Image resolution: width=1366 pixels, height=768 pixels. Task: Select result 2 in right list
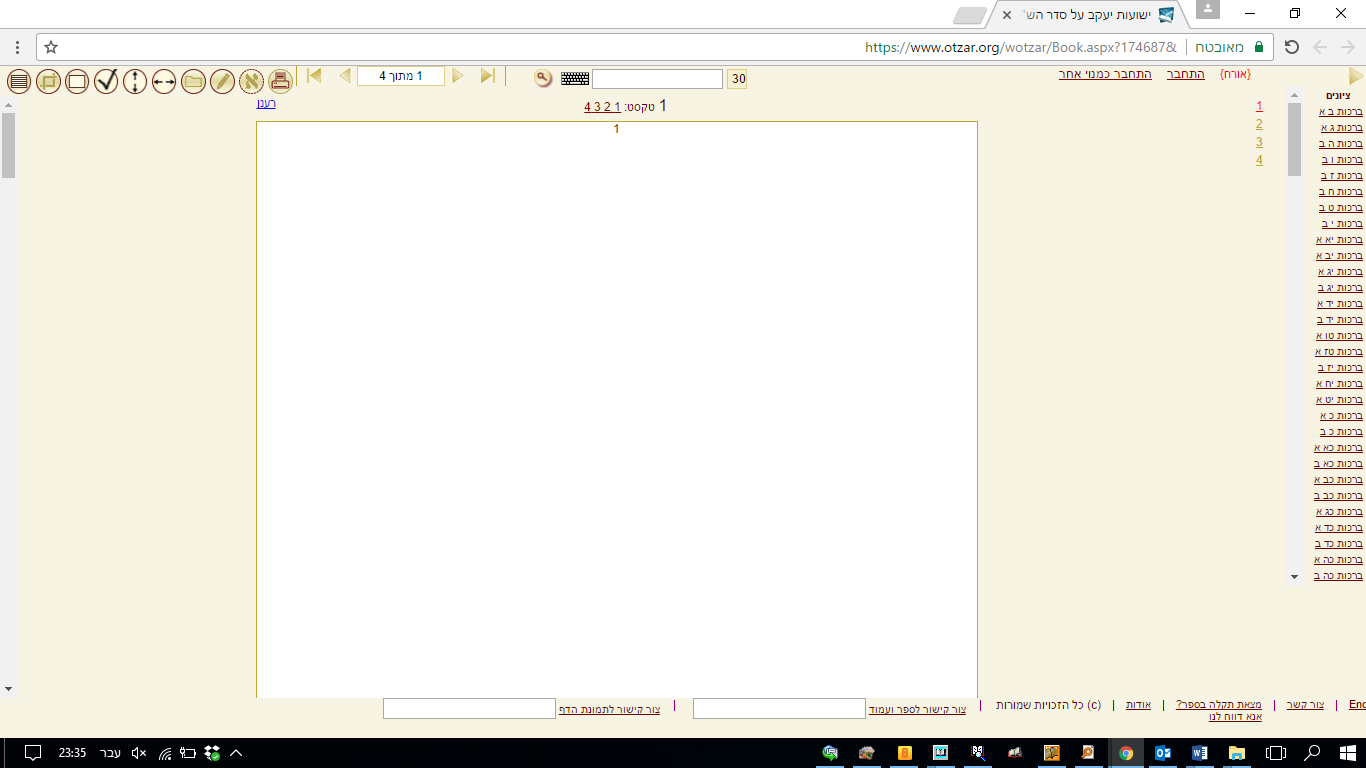1260,124
